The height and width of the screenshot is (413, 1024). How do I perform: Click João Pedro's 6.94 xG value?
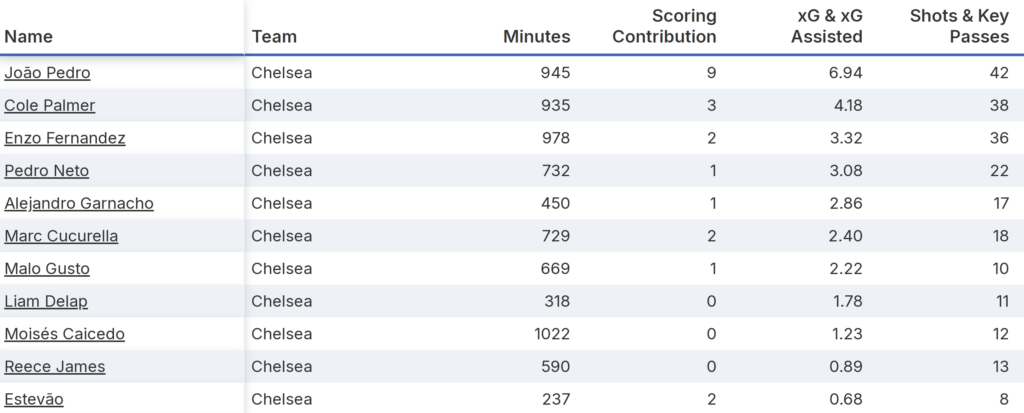844,73
